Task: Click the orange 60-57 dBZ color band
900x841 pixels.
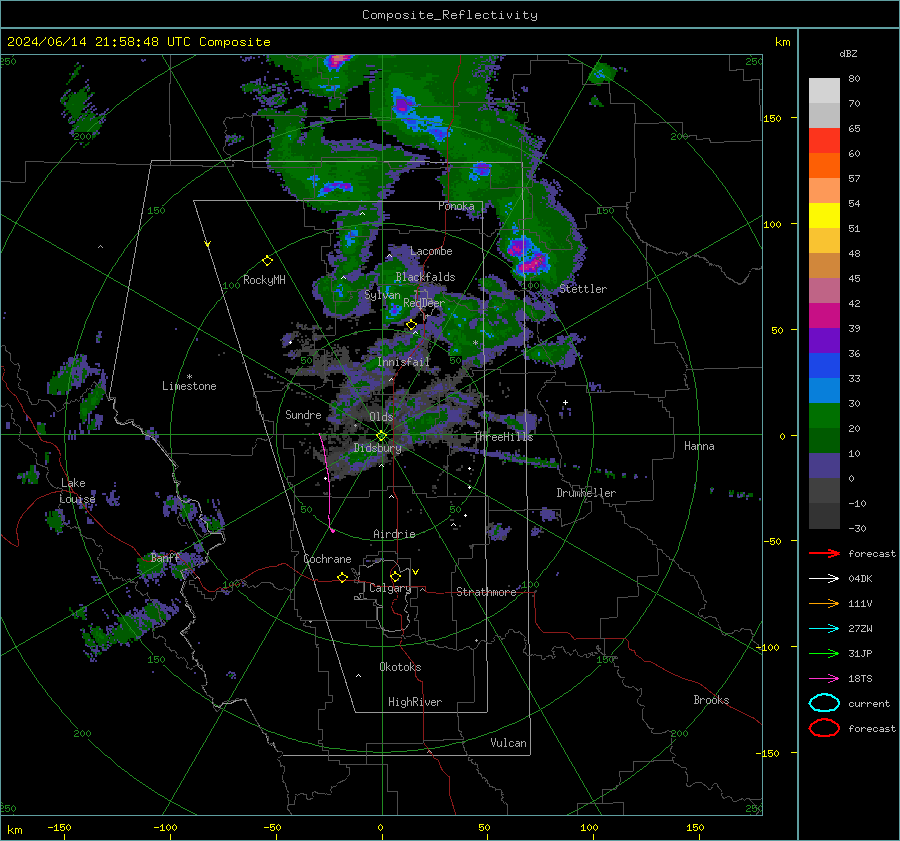Action: pos(824,166)
